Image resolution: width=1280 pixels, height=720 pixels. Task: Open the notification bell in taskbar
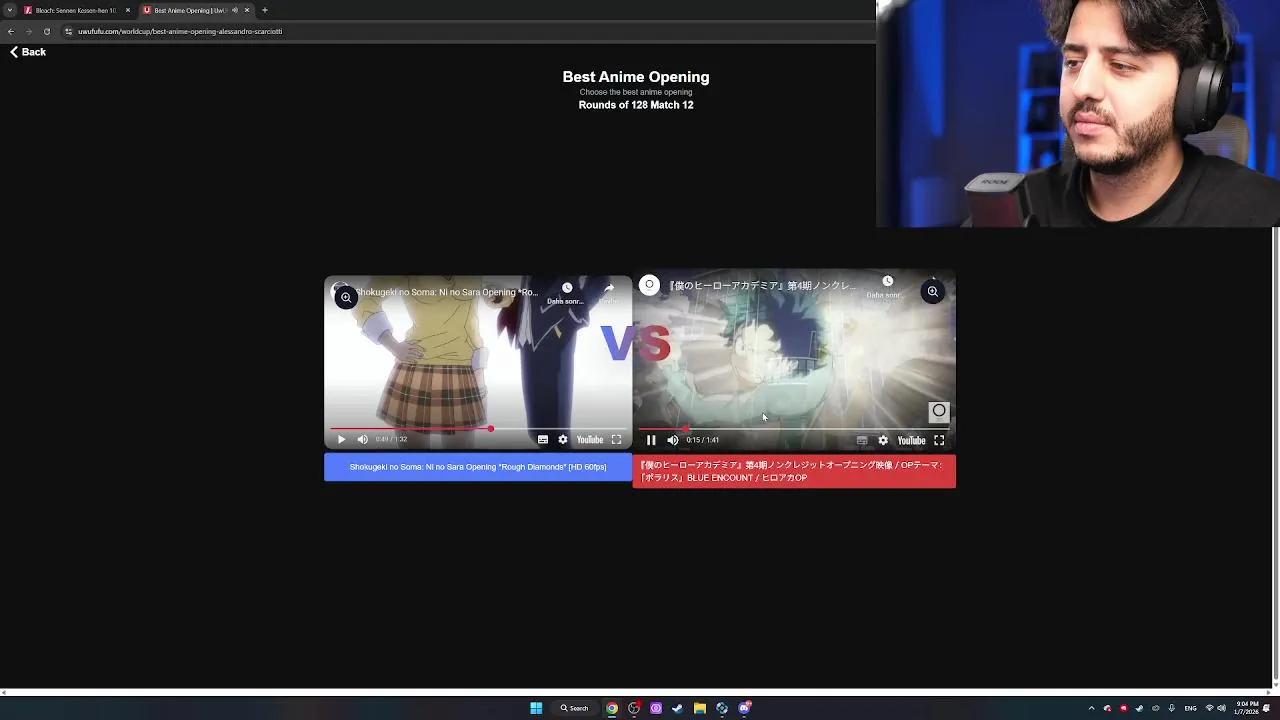(1267, 708)
